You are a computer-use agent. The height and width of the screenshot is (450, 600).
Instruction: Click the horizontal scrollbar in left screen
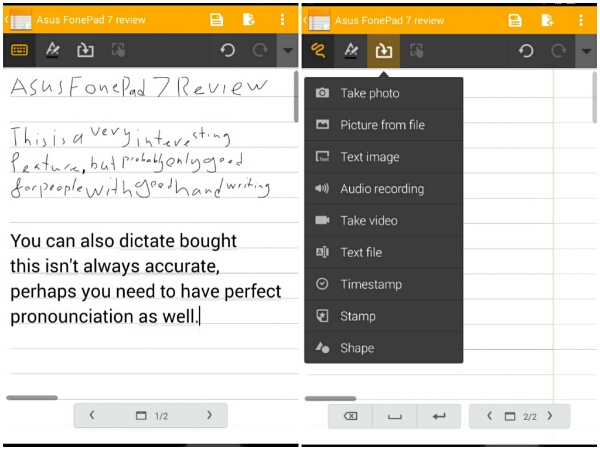[32, 398]
